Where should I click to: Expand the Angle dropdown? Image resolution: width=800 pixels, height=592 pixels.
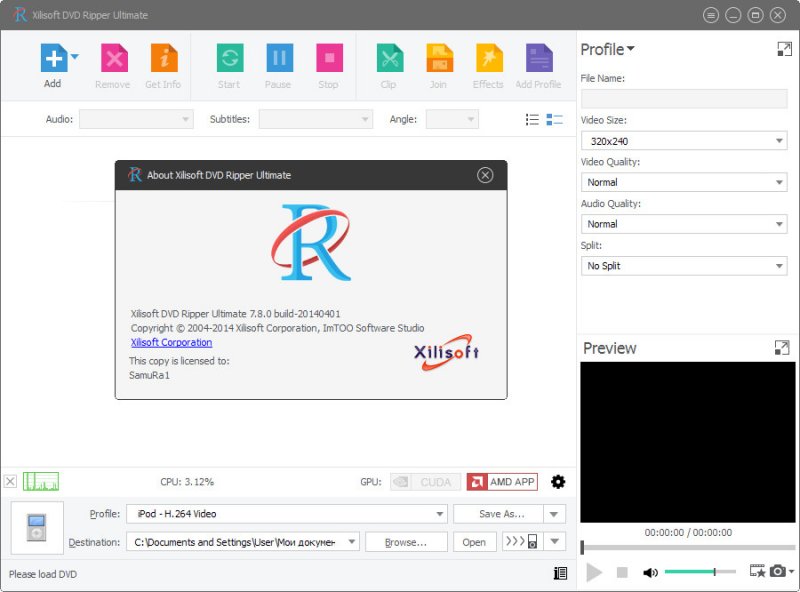click(x=452, y=119)
